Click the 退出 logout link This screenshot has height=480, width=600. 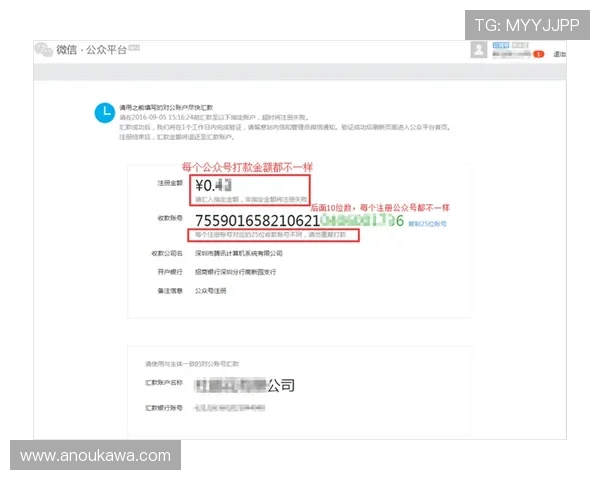(559, 54)
